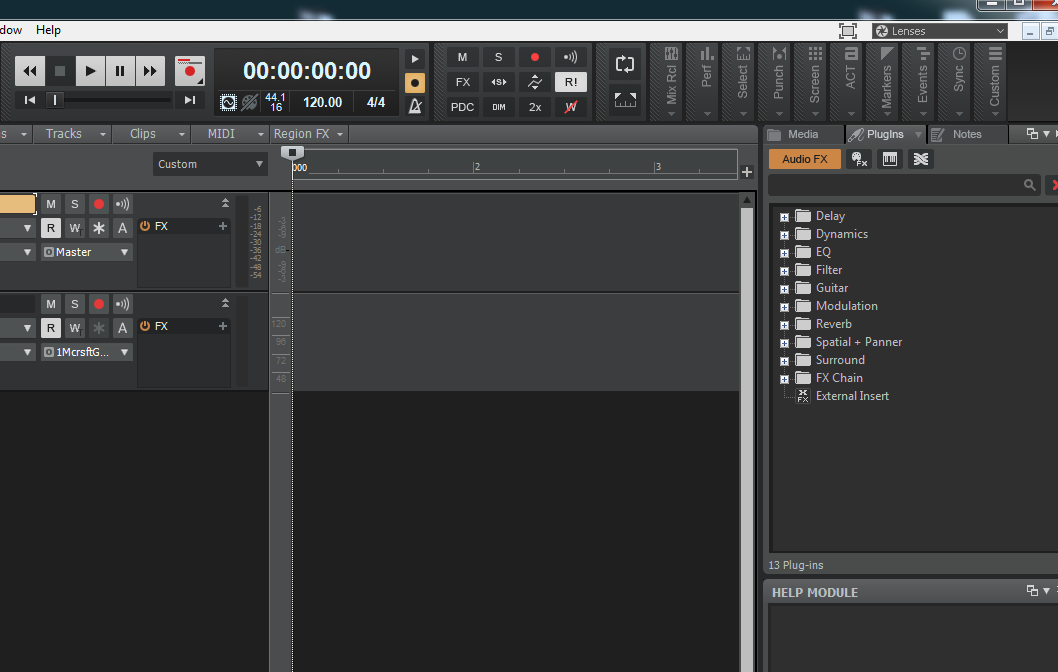Open the Lenses dropdown
This screenshot has width=1058, height=672.
pyautogui.click(x=939, y=31)
